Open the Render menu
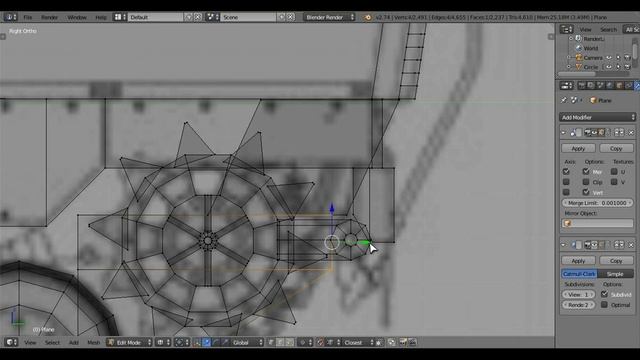Viewport: 640px width, 360px height. (x=49, y=17)
